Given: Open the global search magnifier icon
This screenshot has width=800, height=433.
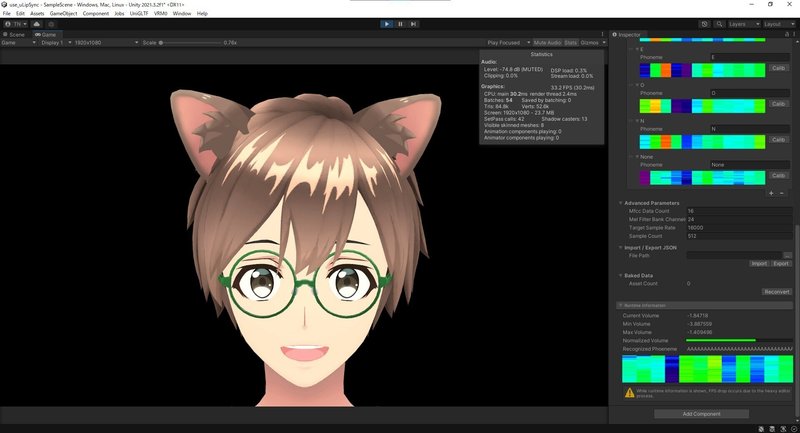Looking at the screenshot, I should click(x=719, y=24).
